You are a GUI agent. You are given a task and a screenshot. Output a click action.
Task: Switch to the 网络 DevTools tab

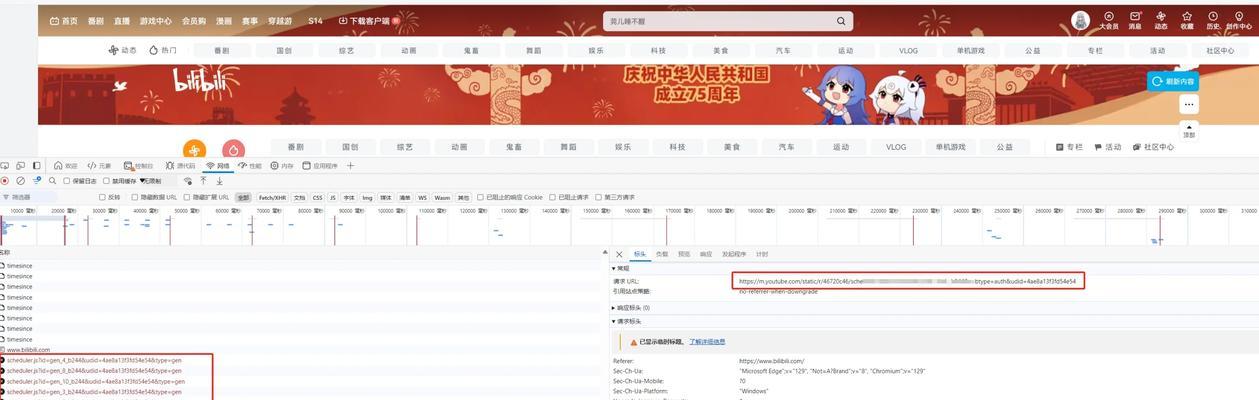(x=219, y=166)
